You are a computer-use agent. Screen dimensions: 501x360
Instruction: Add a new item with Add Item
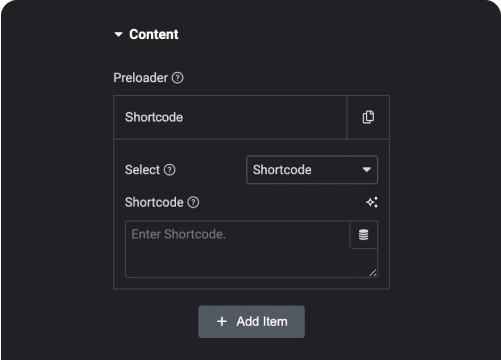coord(251,322)
